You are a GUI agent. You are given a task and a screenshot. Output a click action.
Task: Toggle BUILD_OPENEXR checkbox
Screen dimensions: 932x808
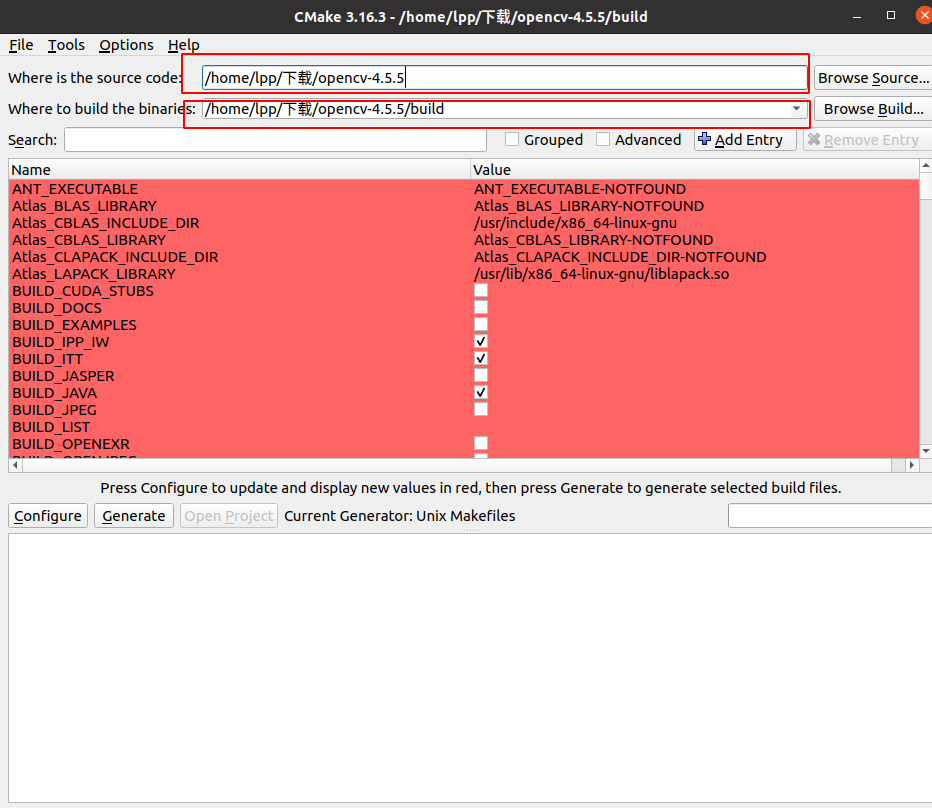click(x=481, y=444)
